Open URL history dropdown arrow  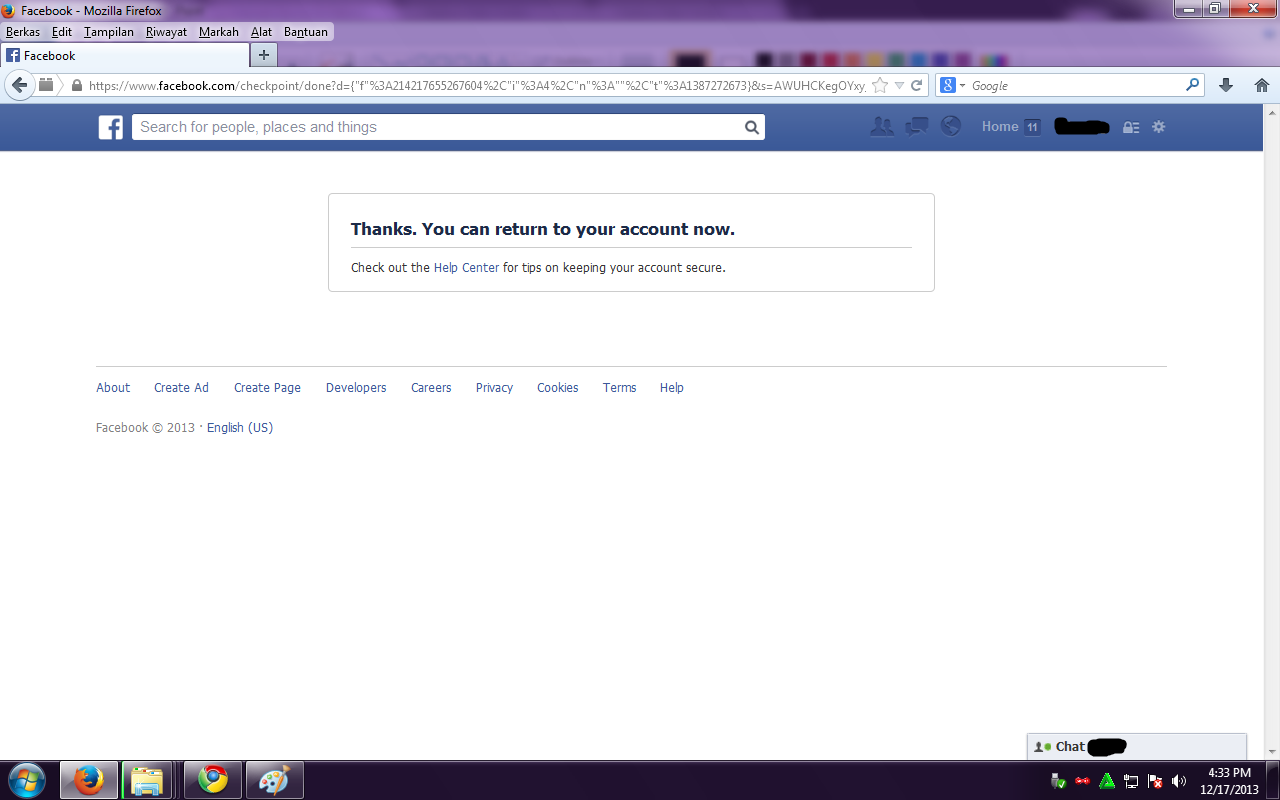pos(899,86)
